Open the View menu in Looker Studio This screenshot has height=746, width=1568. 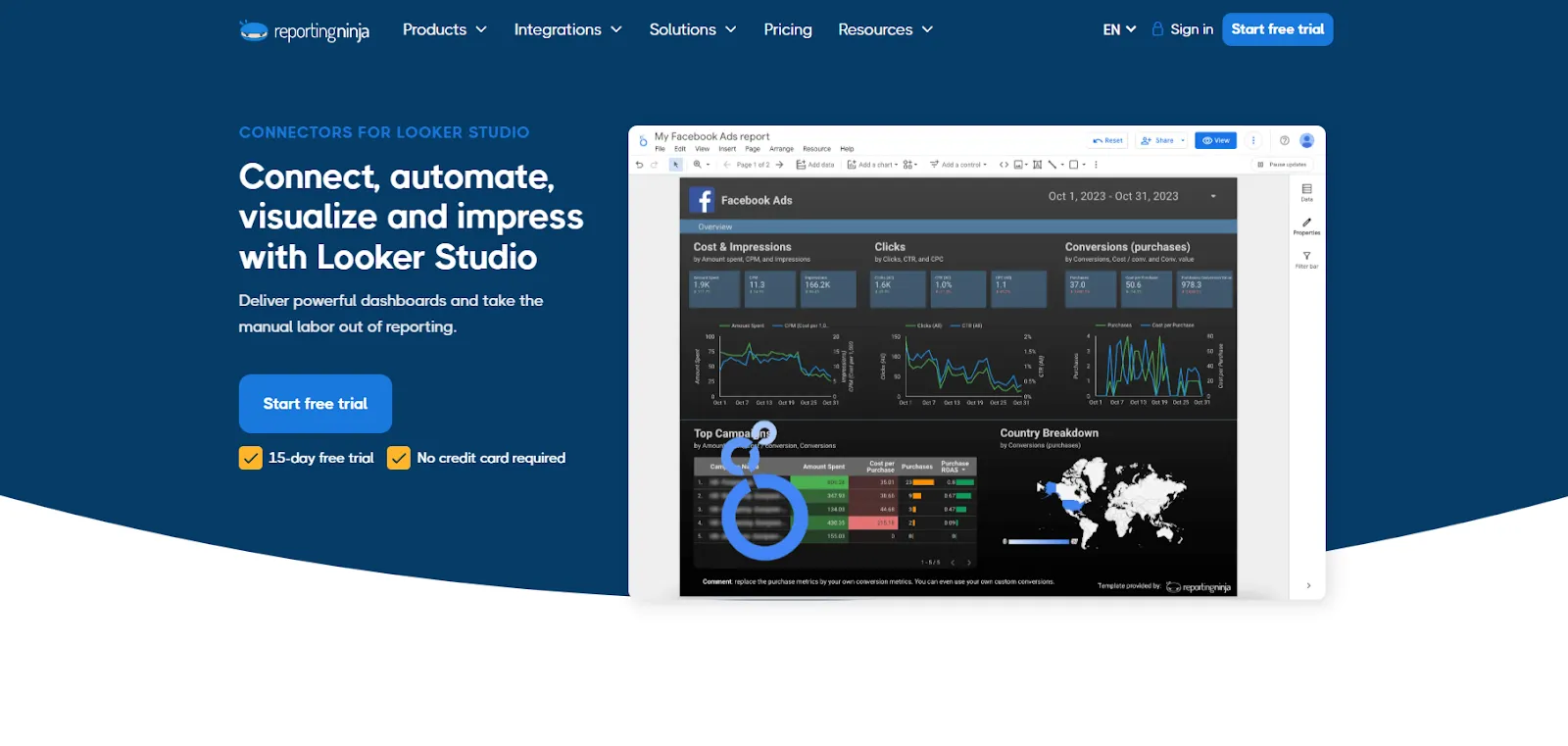(x=702, y=149)
